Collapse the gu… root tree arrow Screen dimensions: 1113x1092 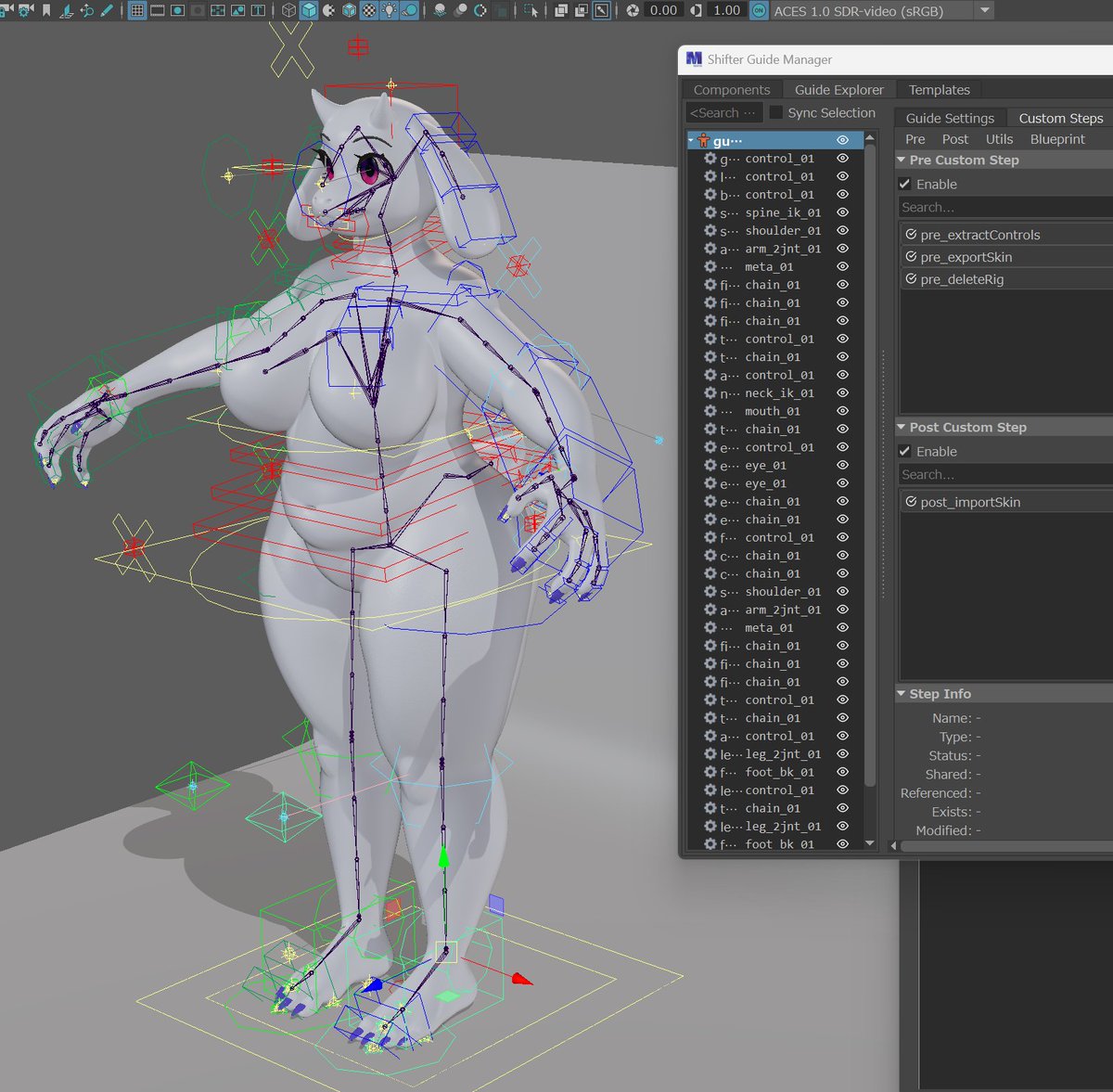pos(691,140)
